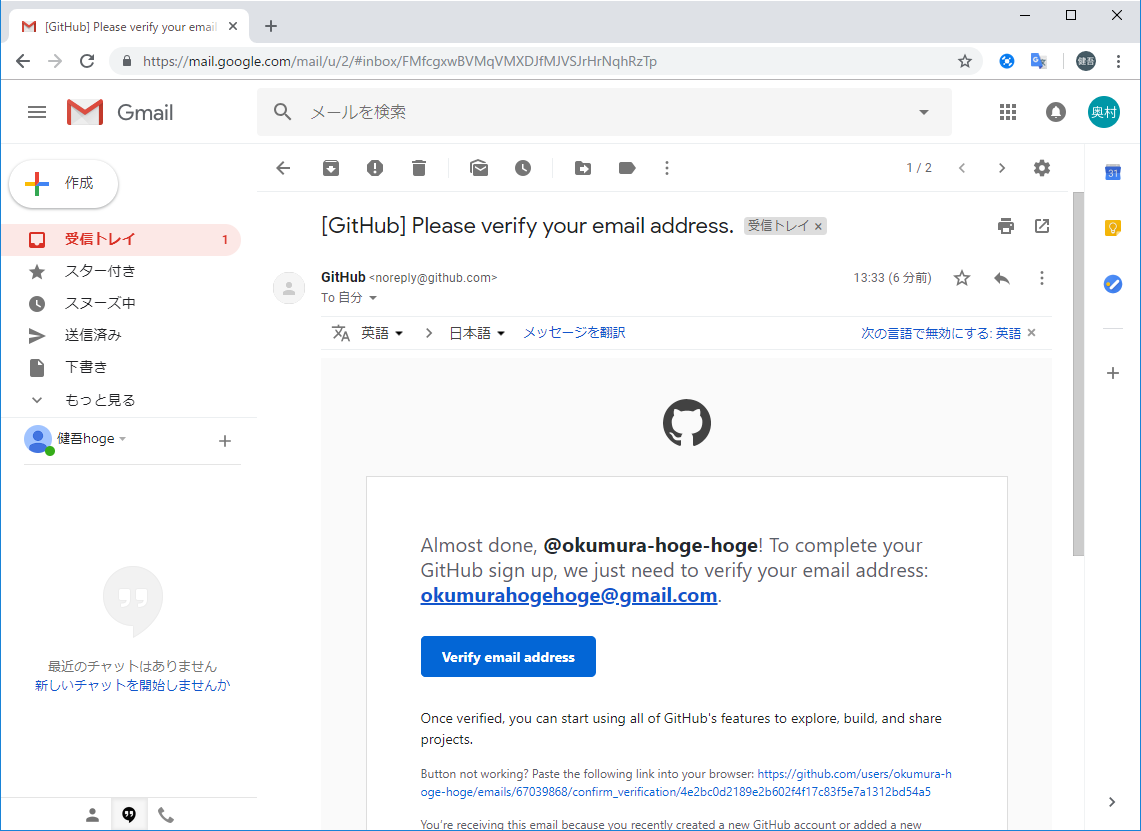The image size is (1141, 831).
Task: Select スター付き in the sidebar
Action: pyautogui.click(x=100, y=271)
